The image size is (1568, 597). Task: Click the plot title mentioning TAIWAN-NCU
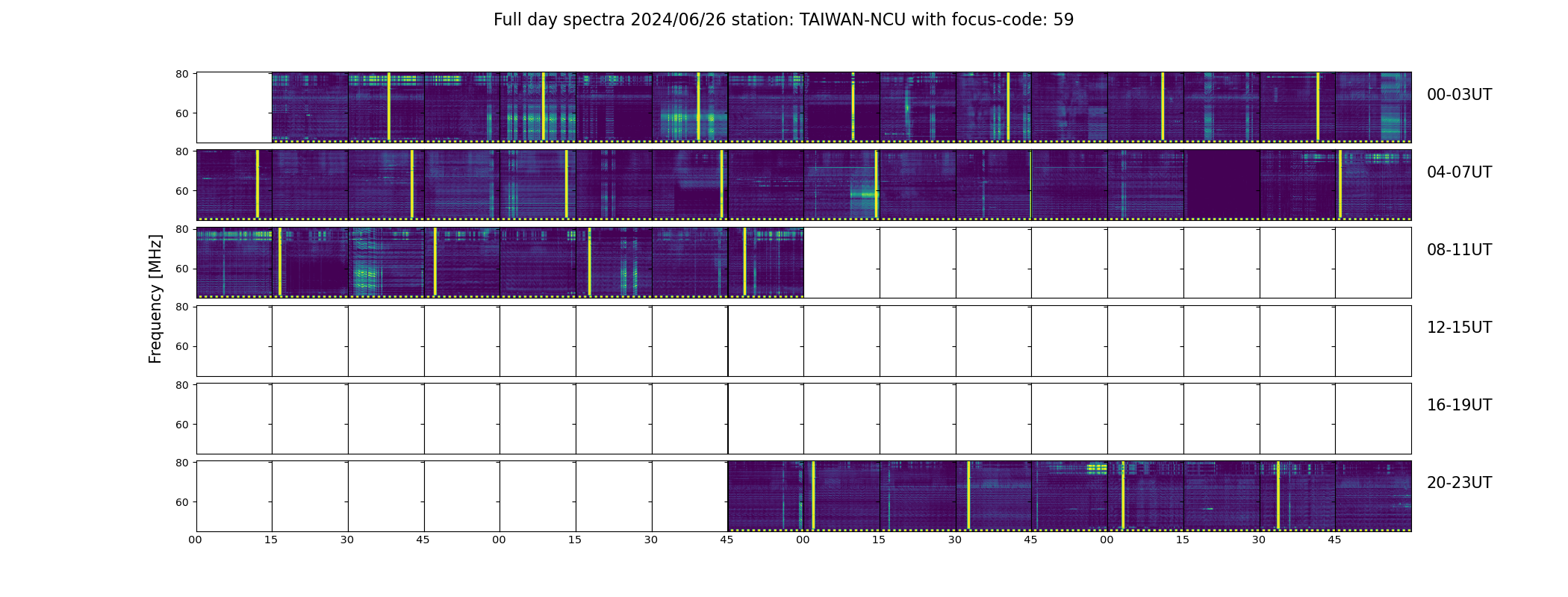783,20
